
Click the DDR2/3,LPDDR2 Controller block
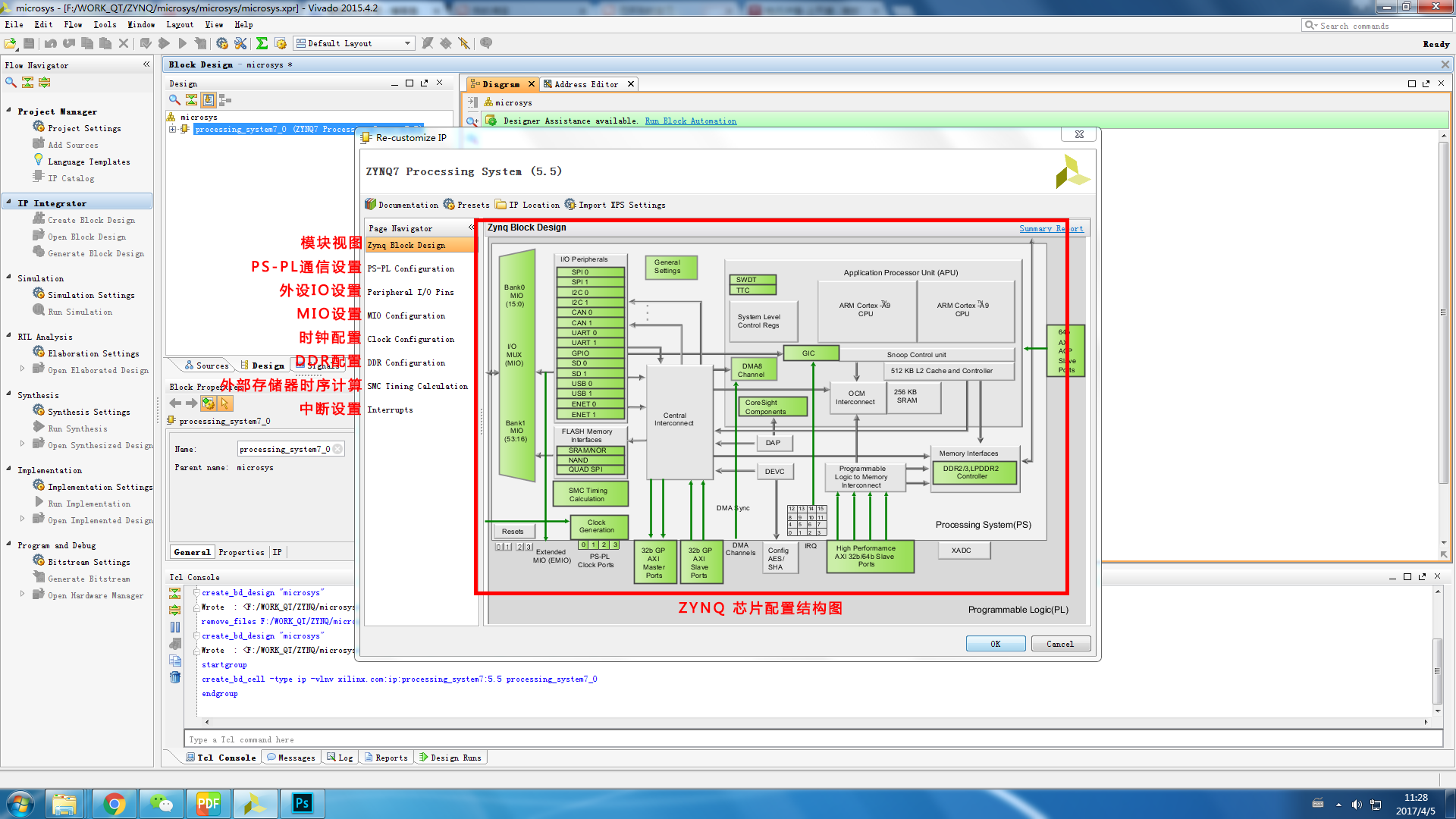(x=974, y=472)
